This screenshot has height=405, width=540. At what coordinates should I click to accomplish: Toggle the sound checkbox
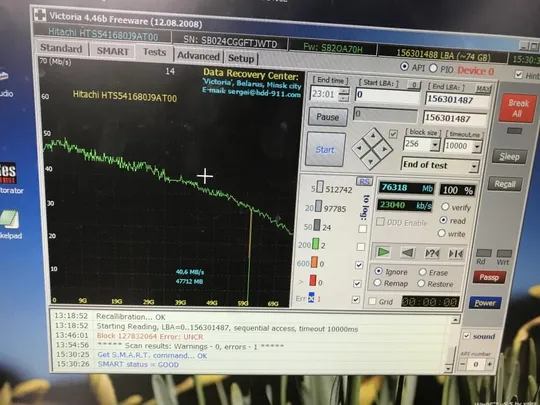pos(467,335)
